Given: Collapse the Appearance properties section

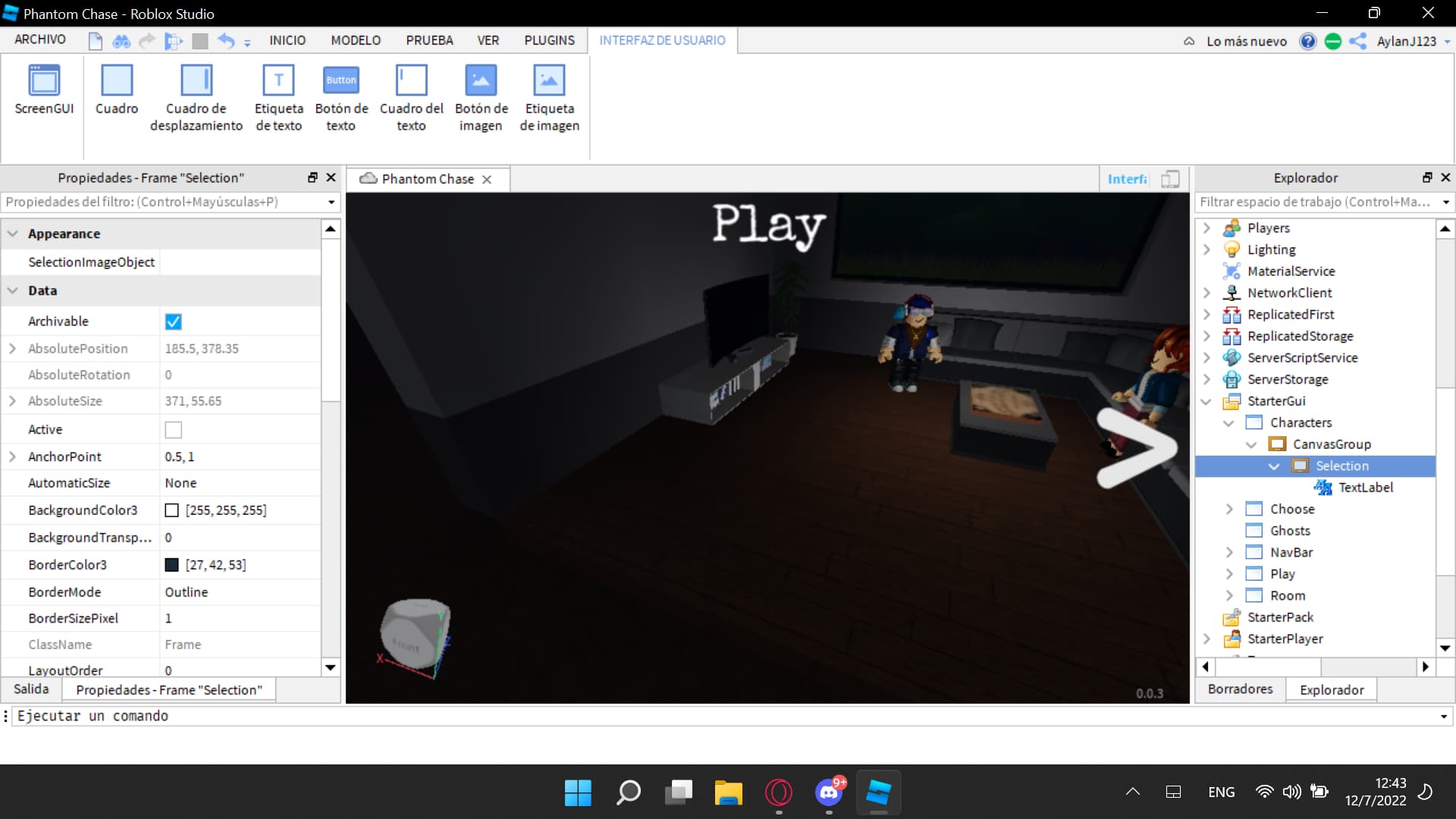Looking at the screenshot, I should click(x=13, y=234).
